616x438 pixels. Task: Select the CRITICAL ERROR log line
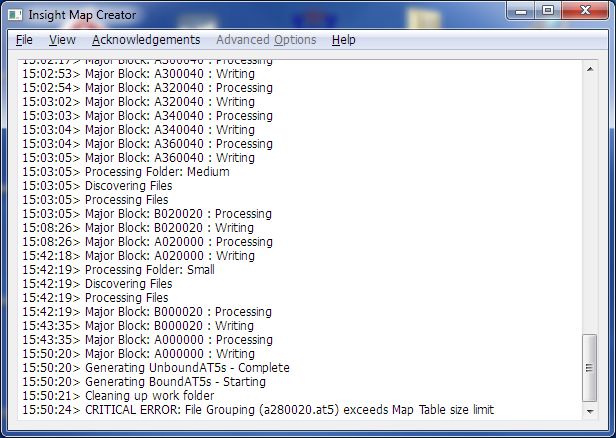pyautogui.click(x=289, y=410)
